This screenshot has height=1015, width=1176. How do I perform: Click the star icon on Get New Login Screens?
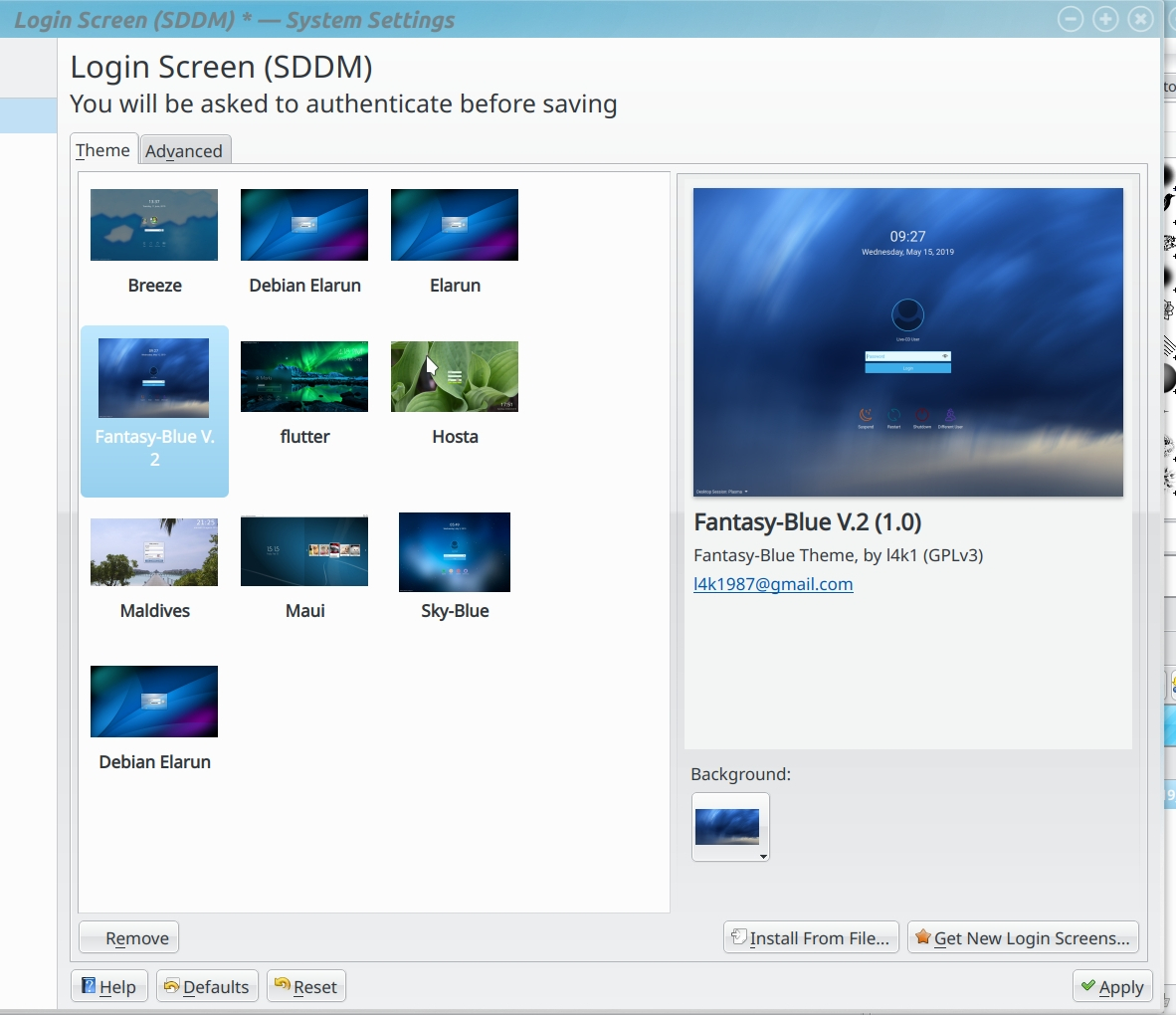[x=923, y=936]
